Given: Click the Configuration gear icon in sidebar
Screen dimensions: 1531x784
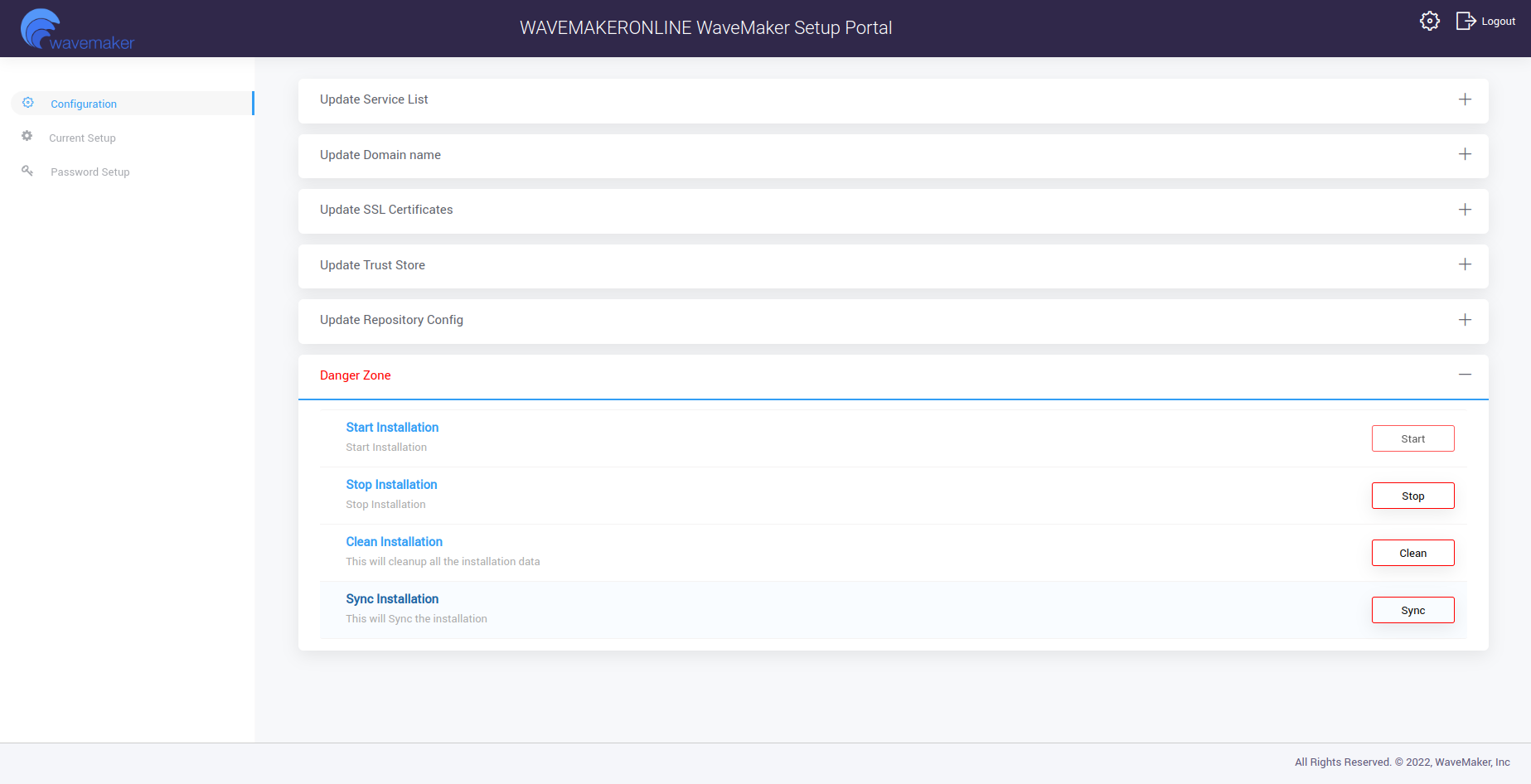Looking at the screenshot, I should (x=28, y=103).
